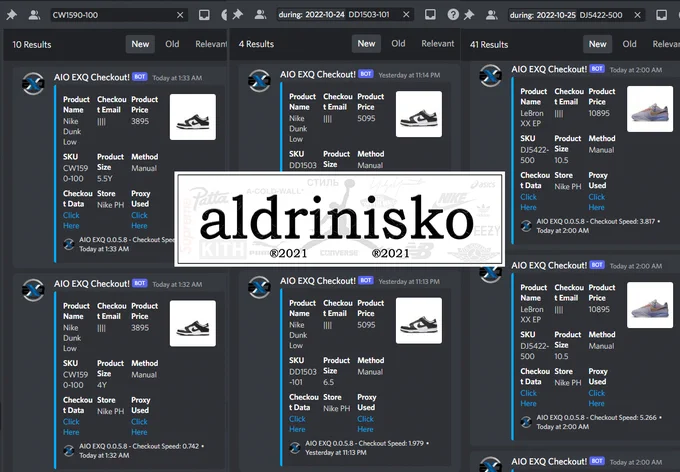
Task: Clear the DJ5422-500 search query
Action: pos(638,15)
